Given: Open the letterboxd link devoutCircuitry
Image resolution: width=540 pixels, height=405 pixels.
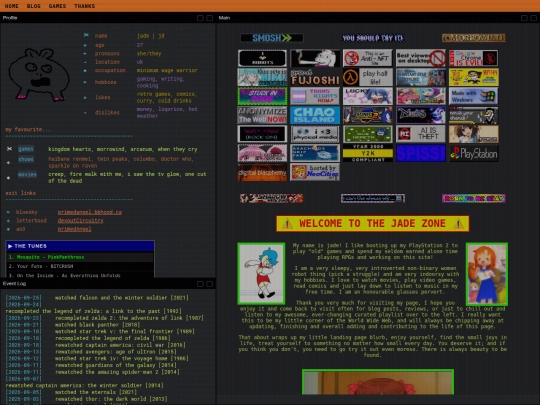Looking at the screenshot, I should point(81,220).
